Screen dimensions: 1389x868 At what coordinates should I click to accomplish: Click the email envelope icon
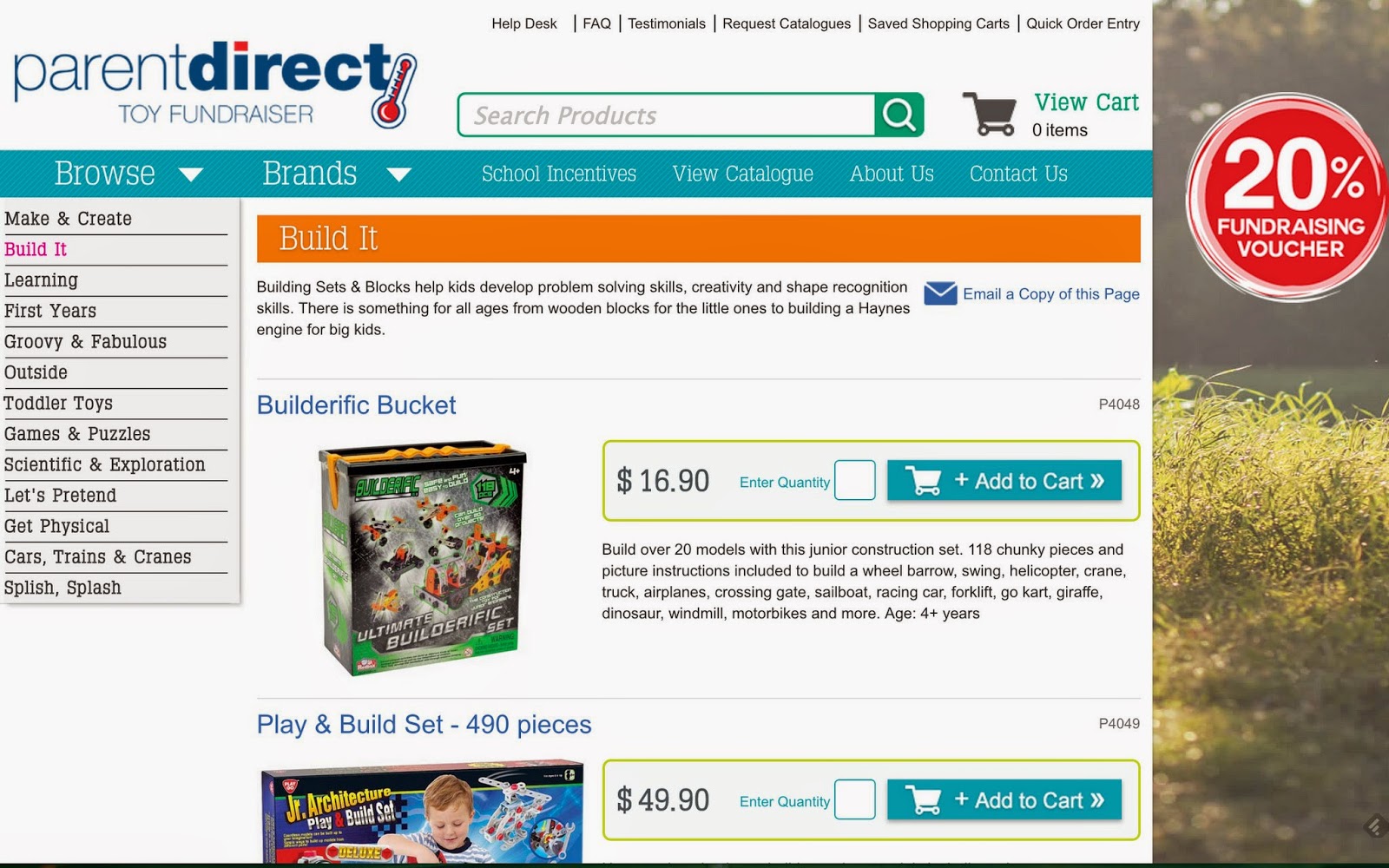(x=940, y=293)
